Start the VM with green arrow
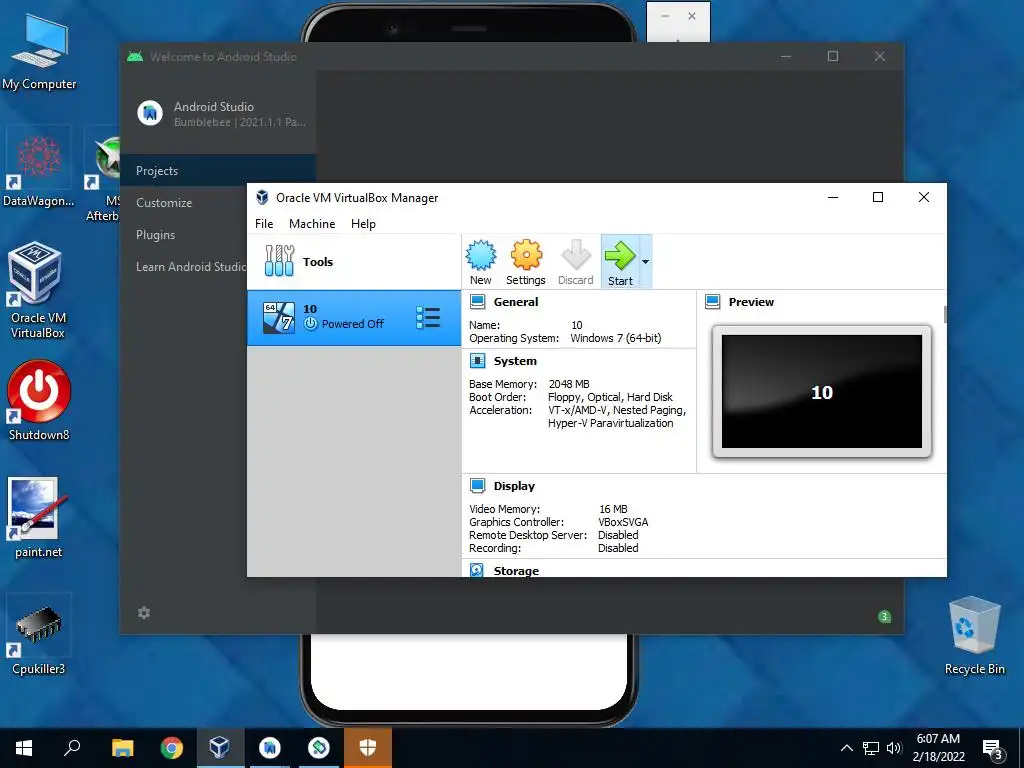 click(620, 262)
